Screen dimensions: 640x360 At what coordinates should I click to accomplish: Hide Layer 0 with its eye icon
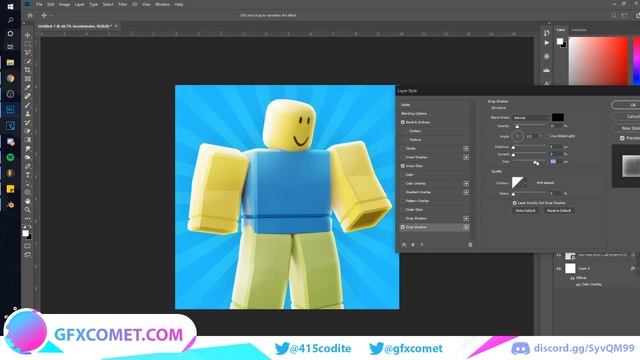[x=559, y=269]
